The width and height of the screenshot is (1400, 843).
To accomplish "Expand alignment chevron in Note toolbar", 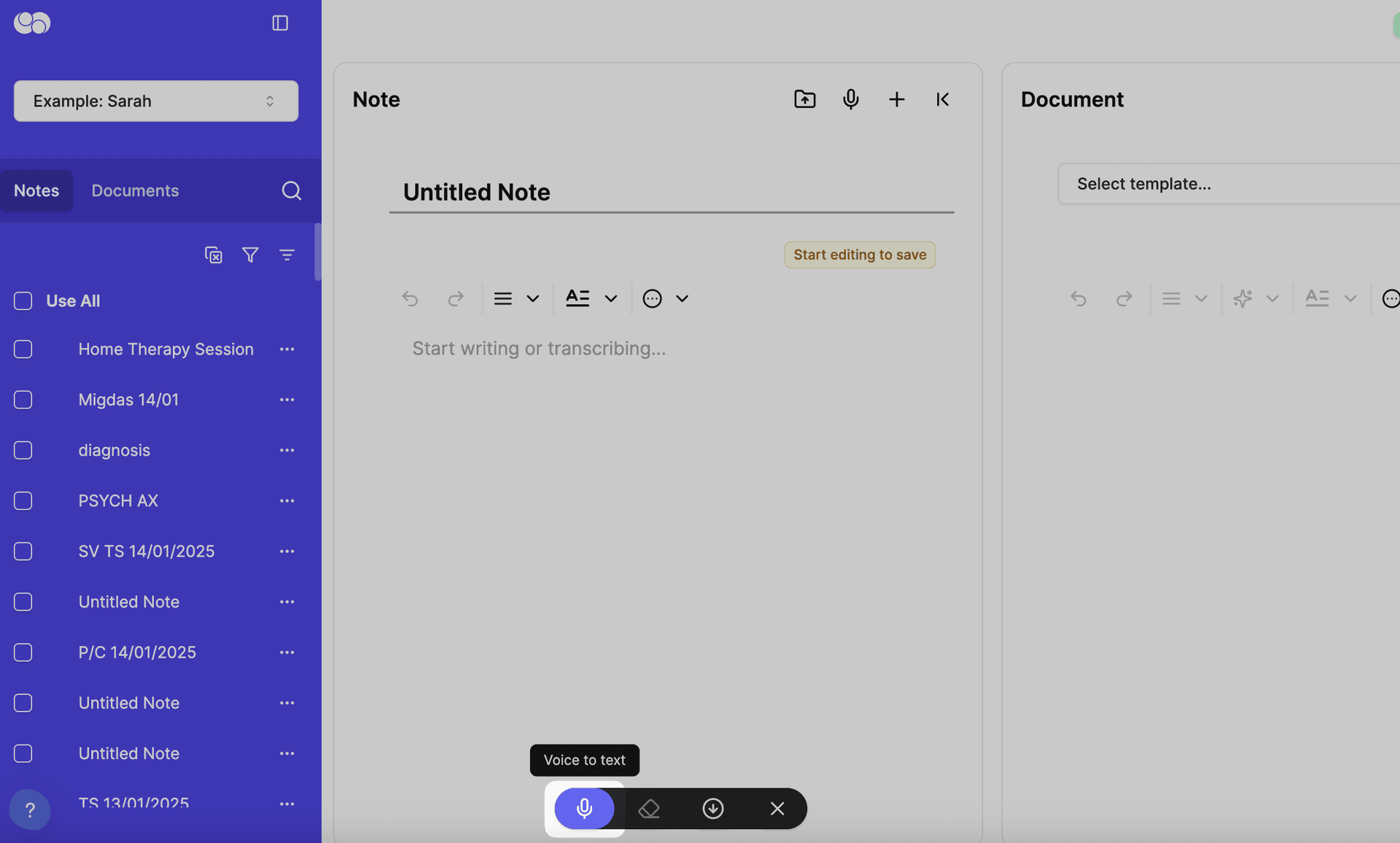I will pos(533,298).
